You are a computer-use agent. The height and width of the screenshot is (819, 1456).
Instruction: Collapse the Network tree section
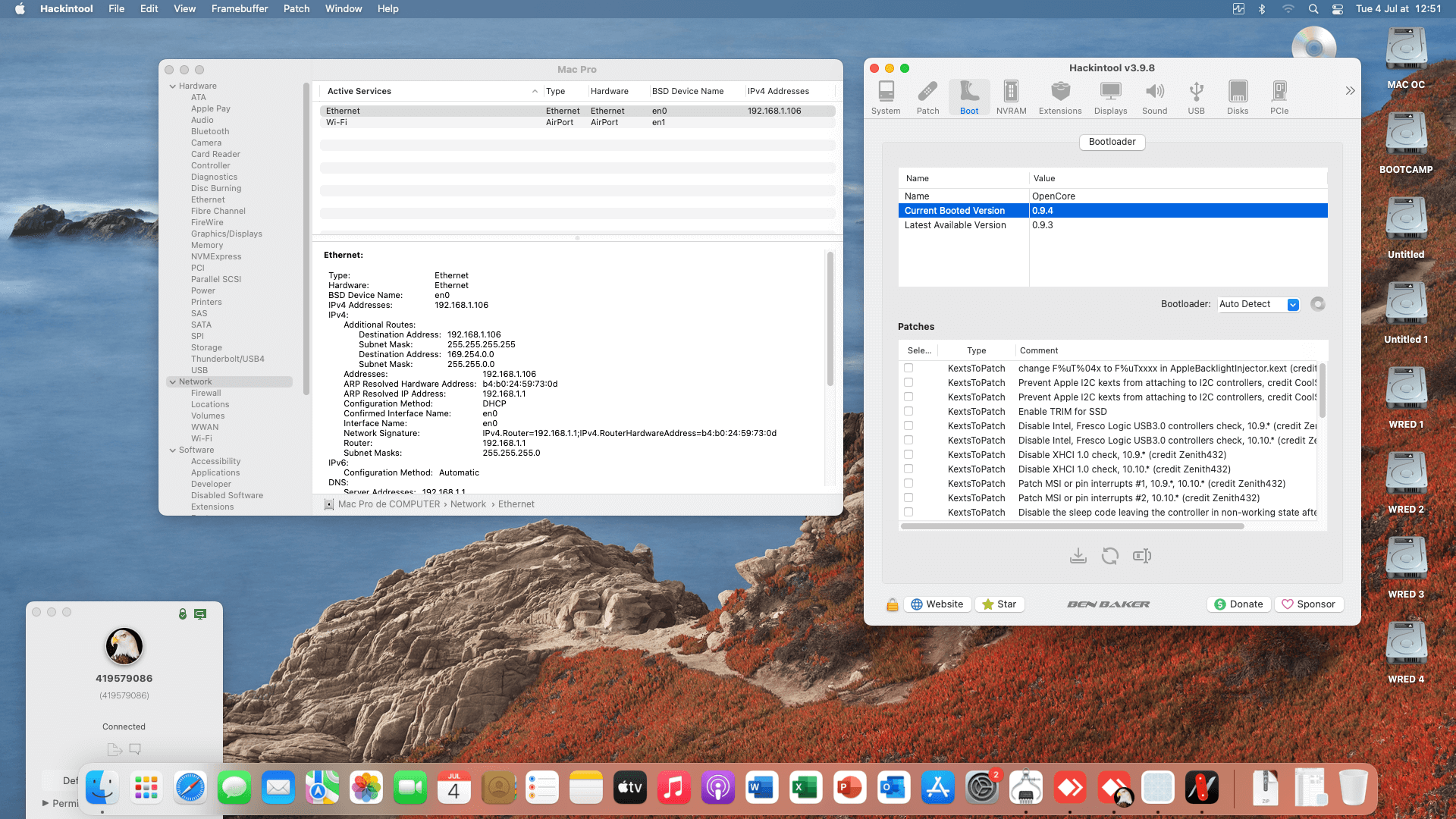pyautogui.click(x=173, y=382)
